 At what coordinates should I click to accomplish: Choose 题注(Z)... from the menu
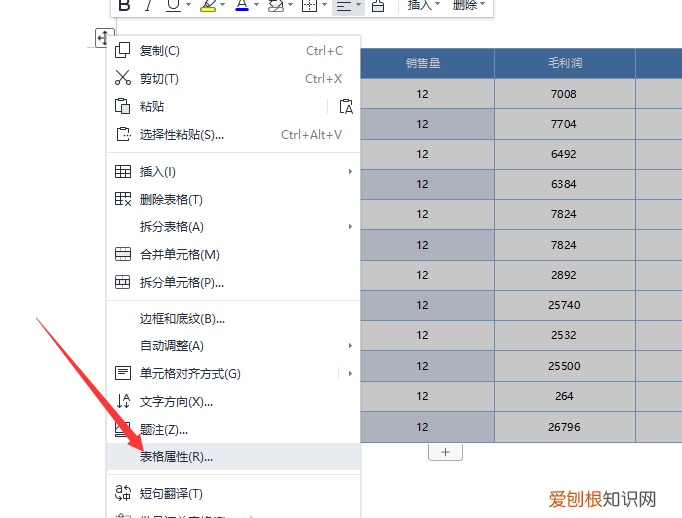[233, 430]
